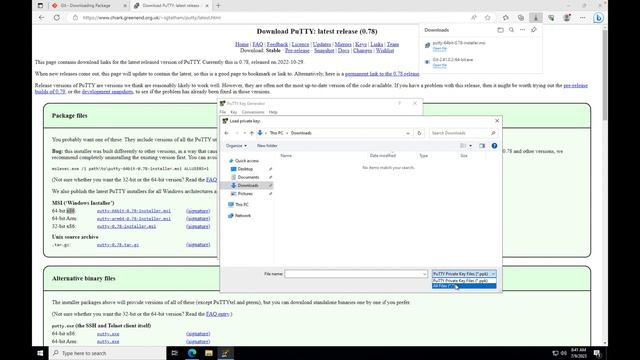Click Read aloud icon in address bar
The image size is (640, 360).
pos(473,18)
